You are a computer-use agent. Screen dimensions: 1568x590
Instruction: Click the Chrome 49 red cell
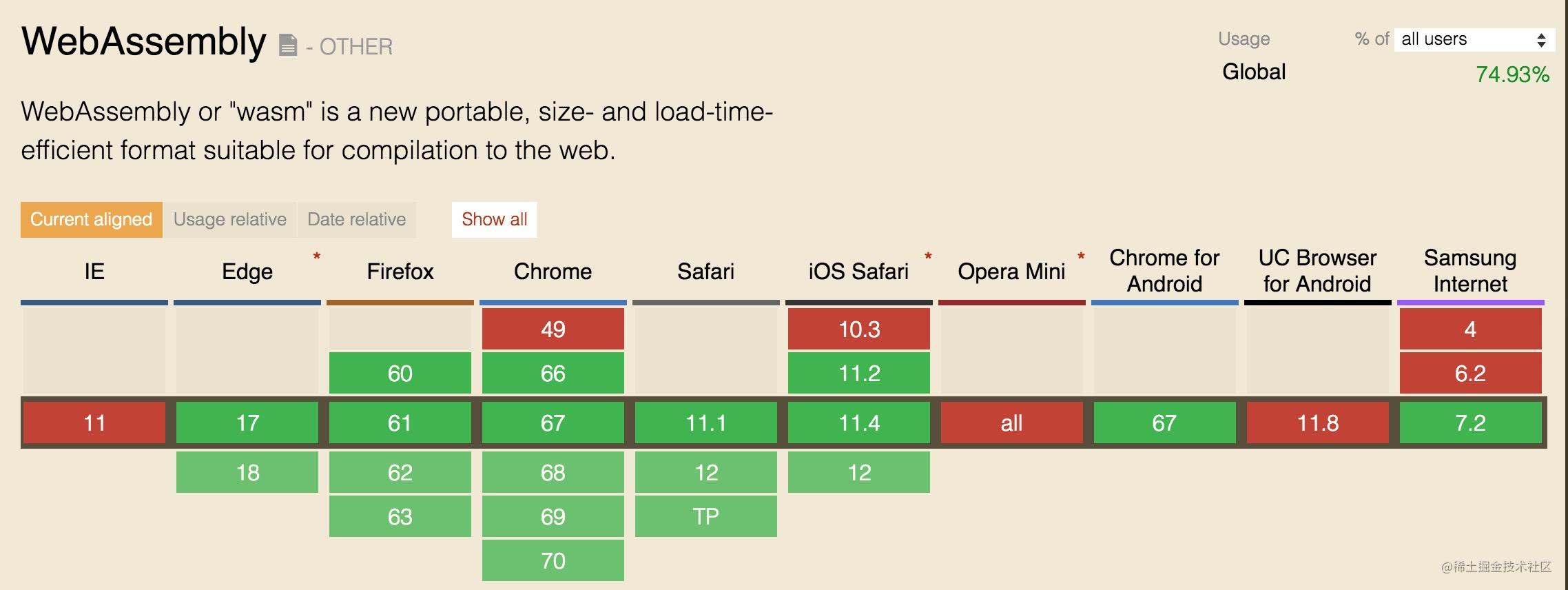point(553,329)
